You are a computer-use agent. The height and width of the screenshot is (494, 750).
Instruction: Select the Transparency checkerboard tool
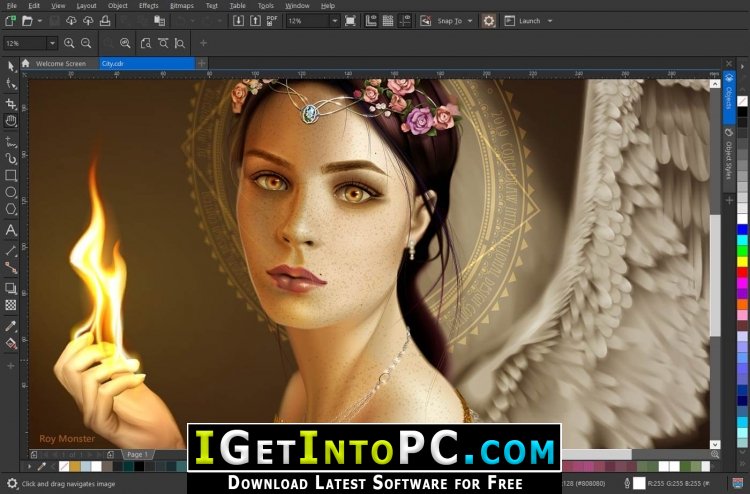click(x=11, y=305)
